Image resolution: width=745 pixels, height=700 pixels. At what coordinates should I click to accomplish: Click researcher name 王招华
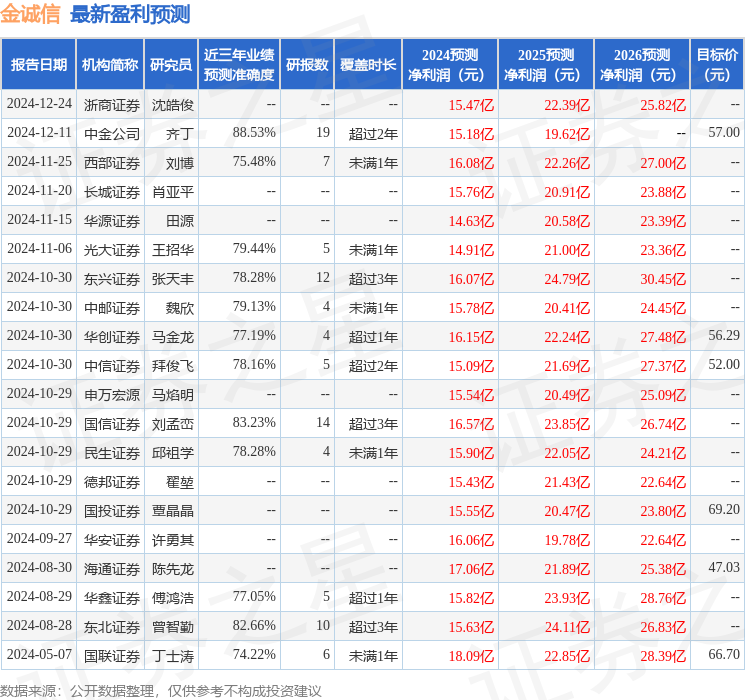(x=173, y=249)
